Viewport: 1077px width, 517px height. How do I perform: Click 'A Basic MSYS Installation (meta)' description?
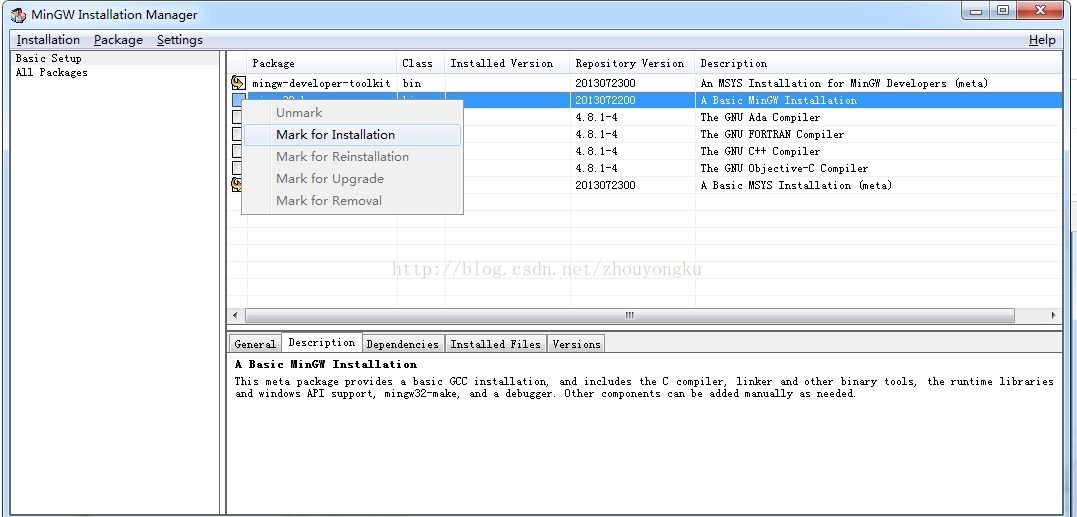click(795, 185)
